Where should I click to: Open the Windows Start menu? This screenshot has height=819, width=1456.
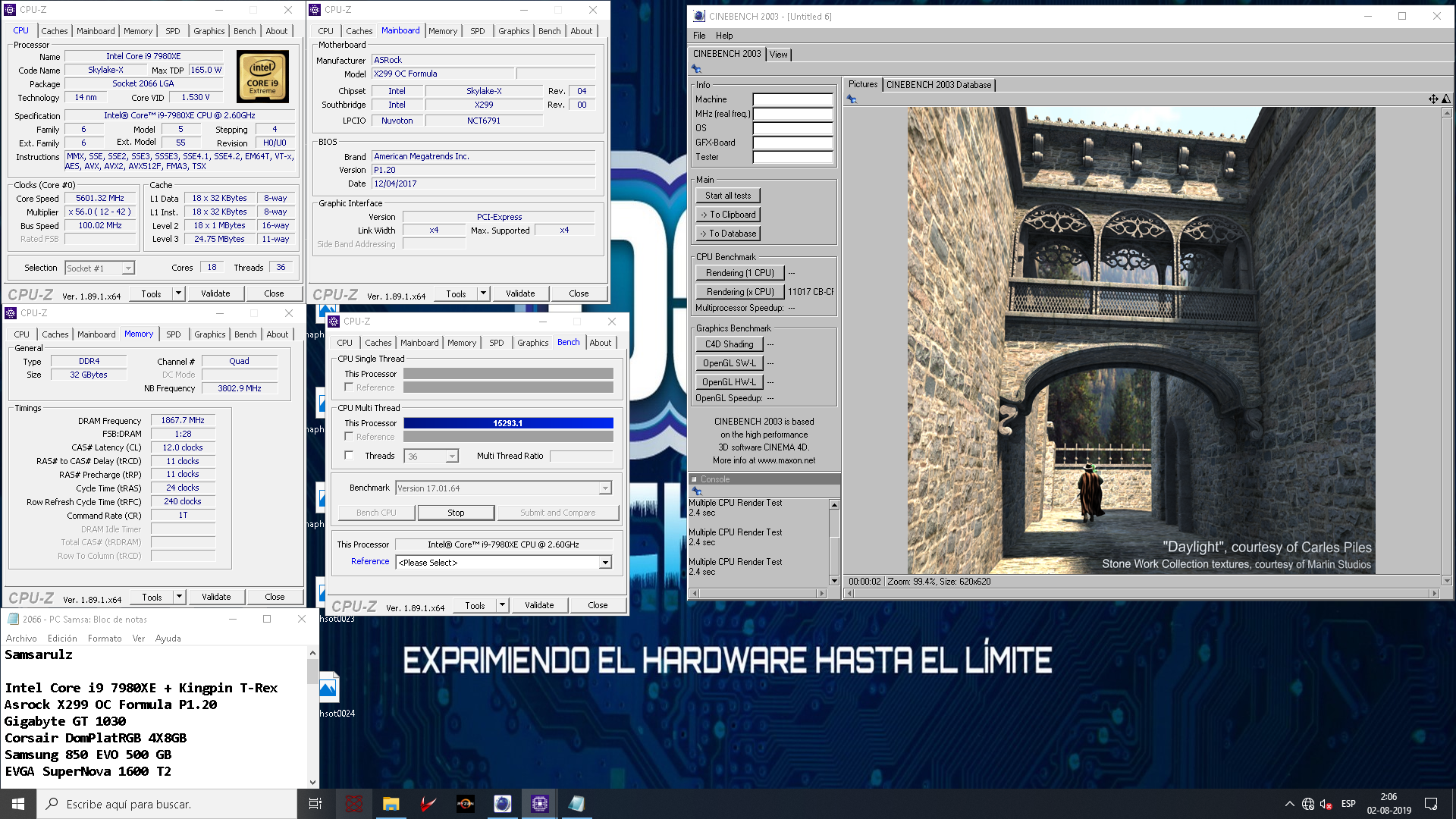[x=18, y=804]
